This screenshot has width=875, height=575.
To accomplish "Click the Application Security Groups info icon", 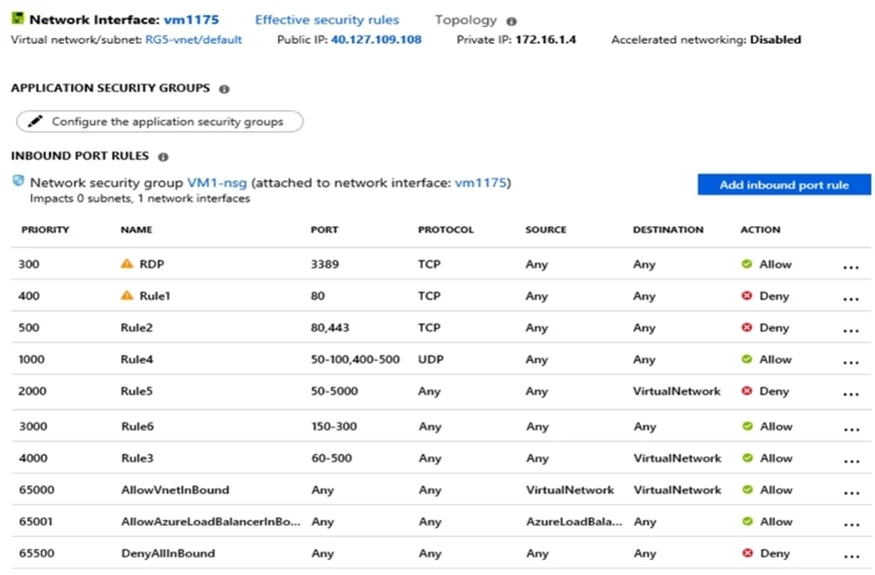I will pos(224,89).
